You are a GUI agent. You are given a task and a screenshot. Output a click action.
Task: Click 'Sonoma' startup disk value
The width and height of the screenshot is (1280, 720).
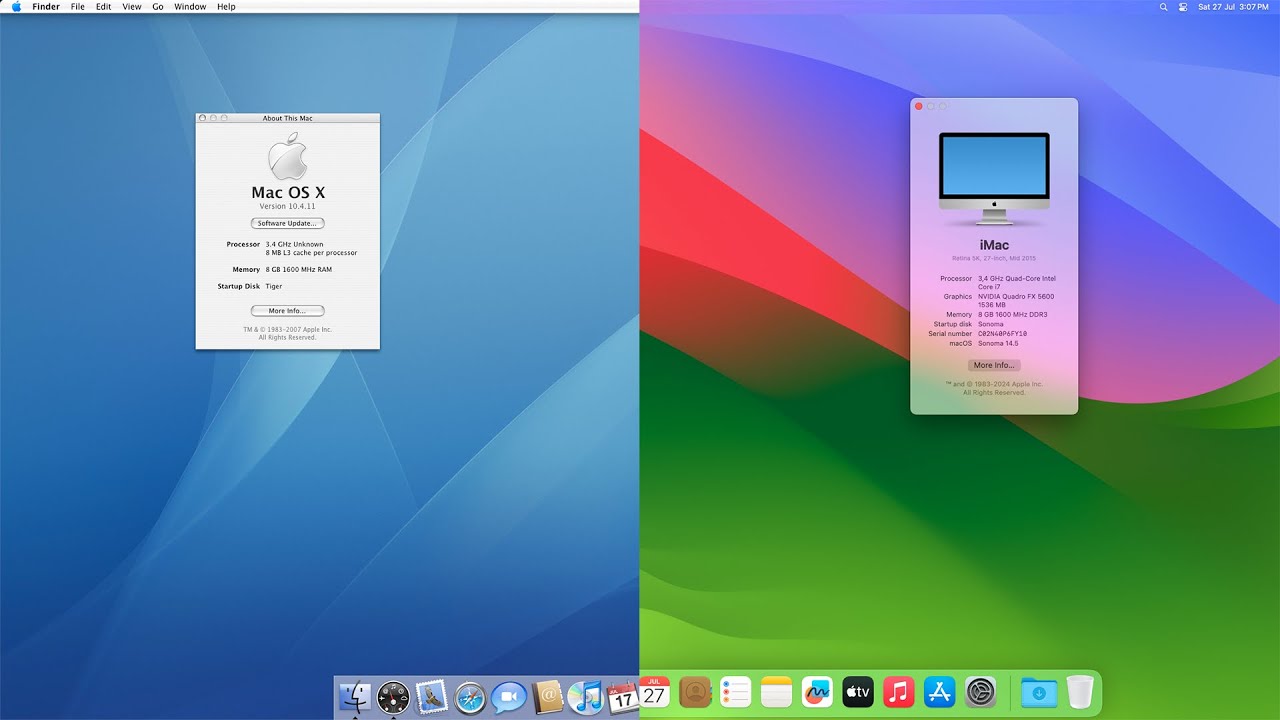tap(991, 324)
